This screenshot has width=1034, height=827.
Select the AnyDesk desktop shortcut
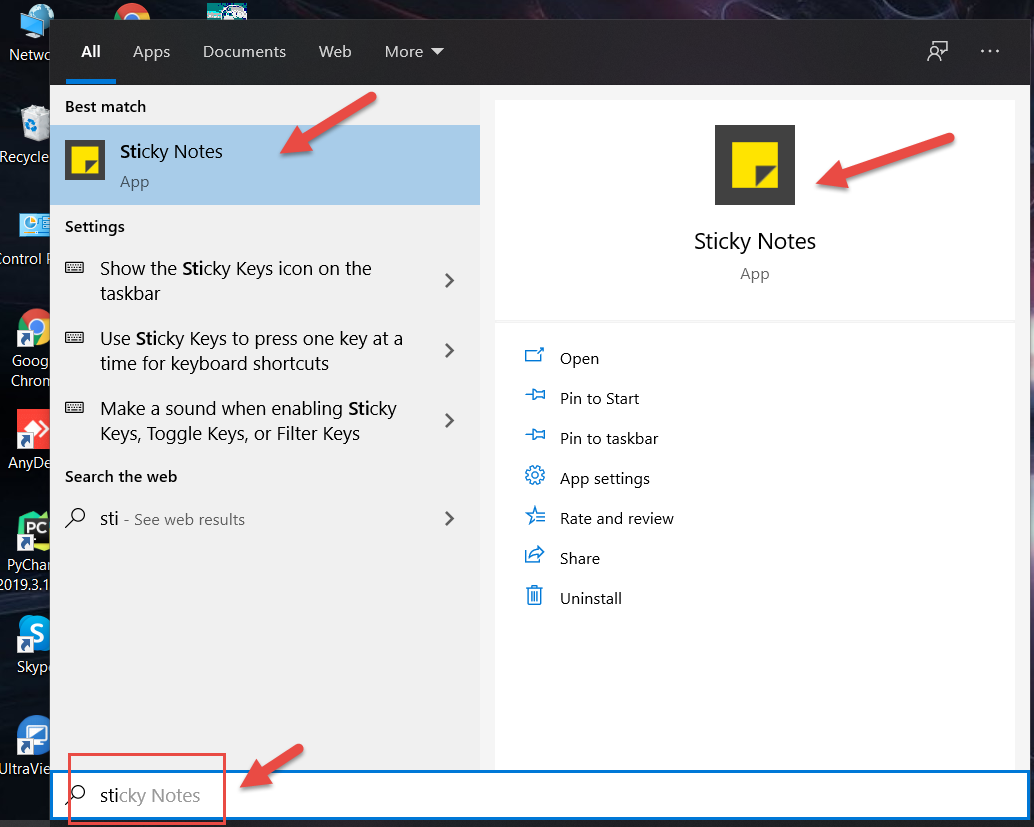click(30, 440)
